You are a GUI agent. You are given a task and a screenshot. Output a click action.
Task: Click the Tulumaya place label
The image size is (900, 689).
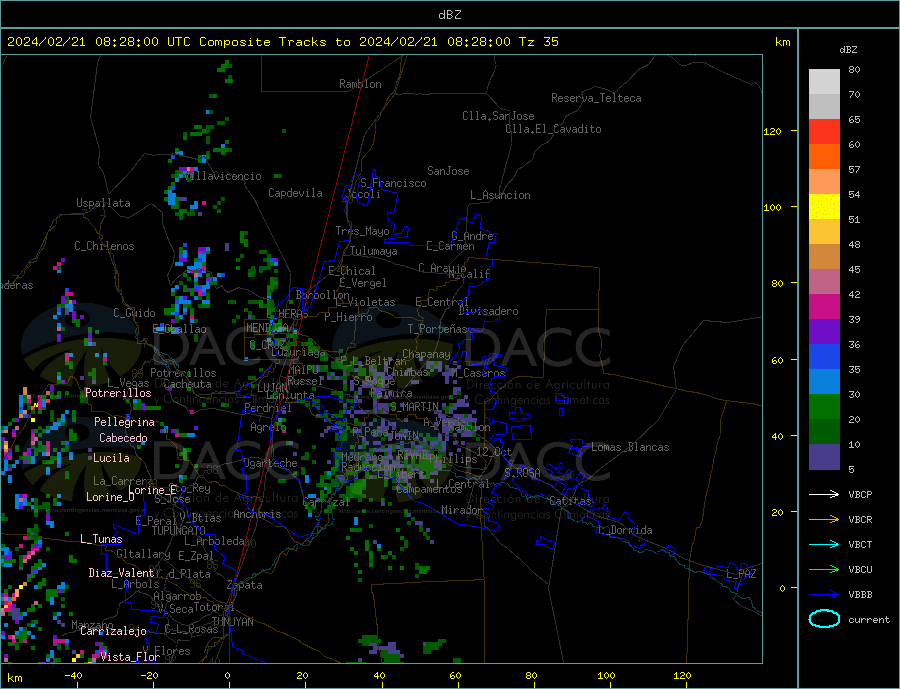click(x=374, y=251)
